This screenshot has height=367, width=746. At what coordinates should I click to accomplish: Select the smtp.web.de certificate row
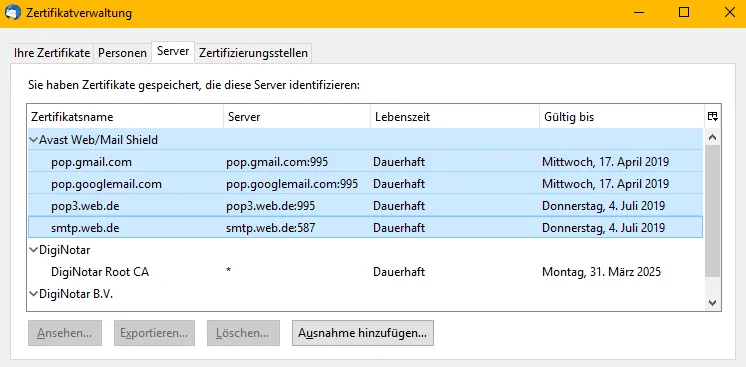(x=365, y=228)
